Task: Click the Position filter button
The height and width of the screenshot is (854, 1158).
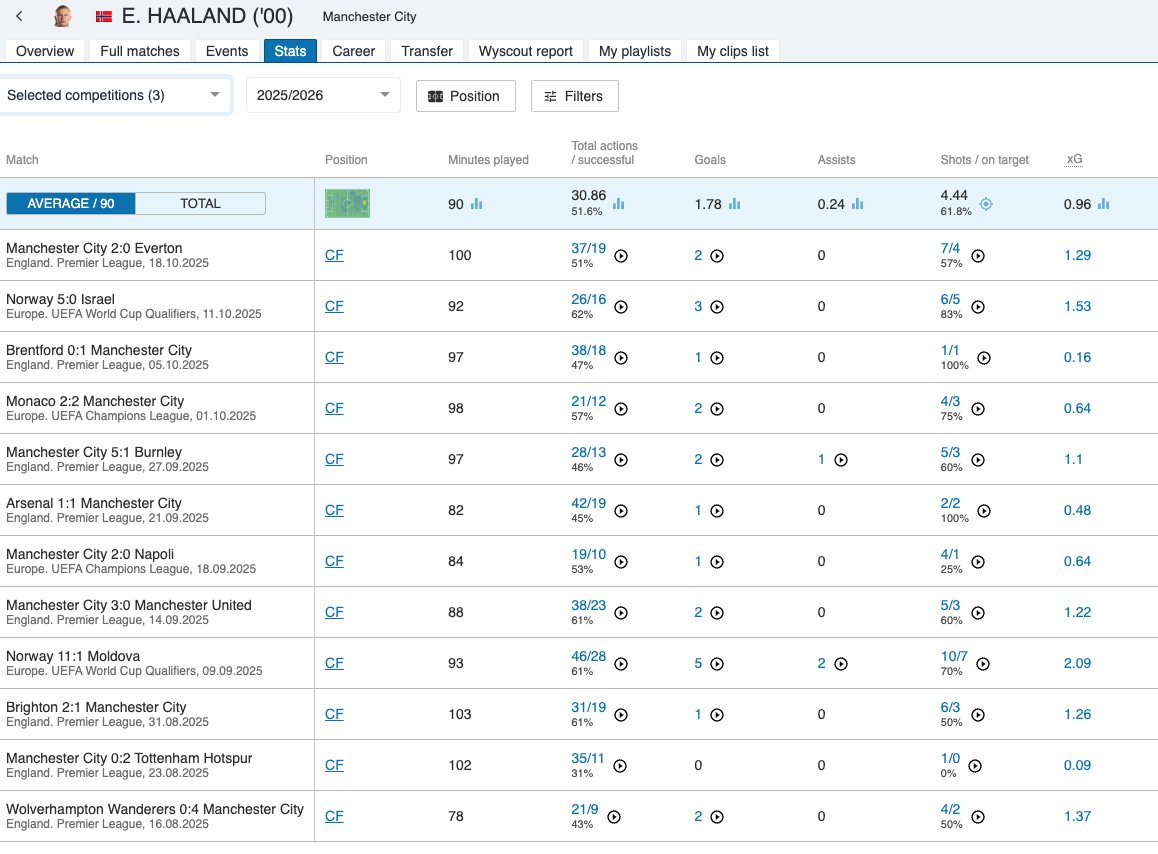Action: (x=465, y=96)
